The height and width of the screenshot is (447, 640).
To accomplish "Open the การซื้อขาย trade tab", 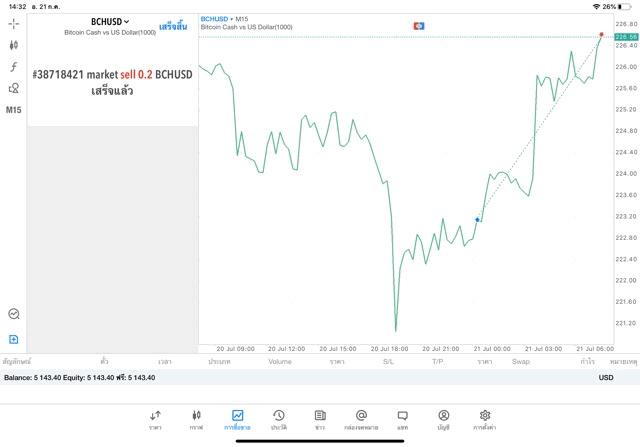I will click(237, 420).
